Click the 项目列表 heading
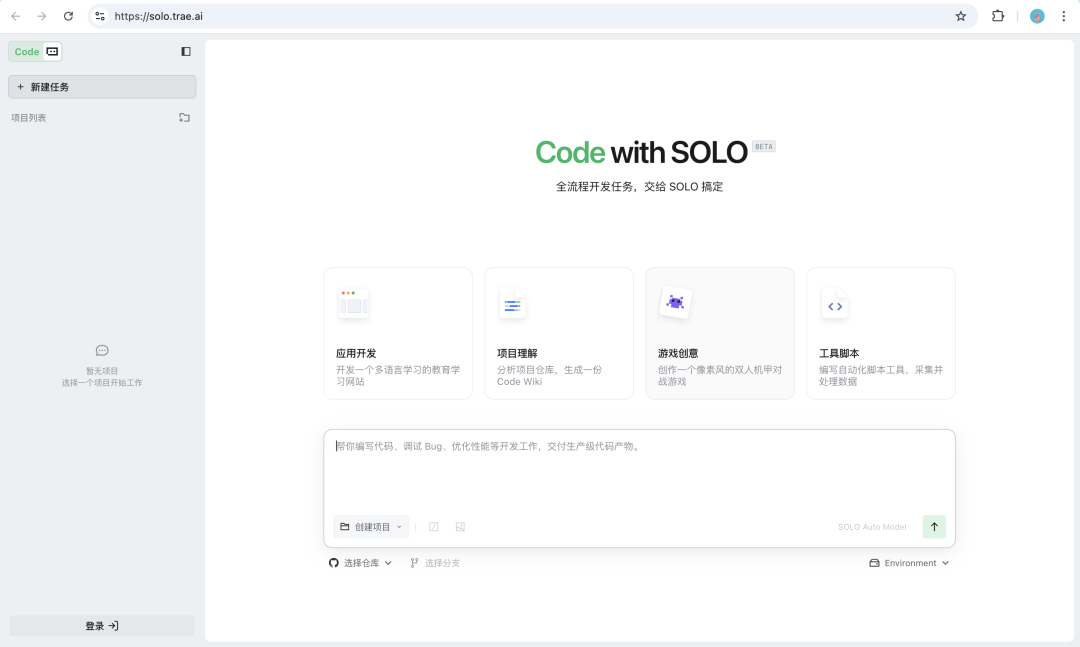The width and height of the screenshot is (1080, 647). (29, 118)
